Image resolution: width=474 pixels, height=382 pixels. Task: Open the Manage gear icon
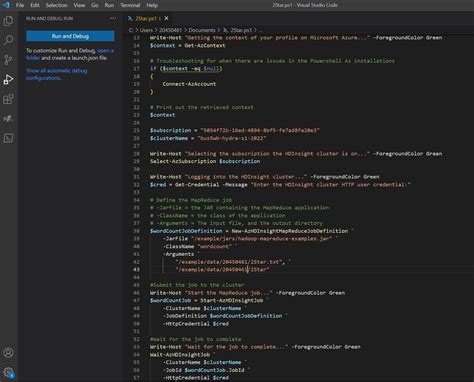coord(8,372)
